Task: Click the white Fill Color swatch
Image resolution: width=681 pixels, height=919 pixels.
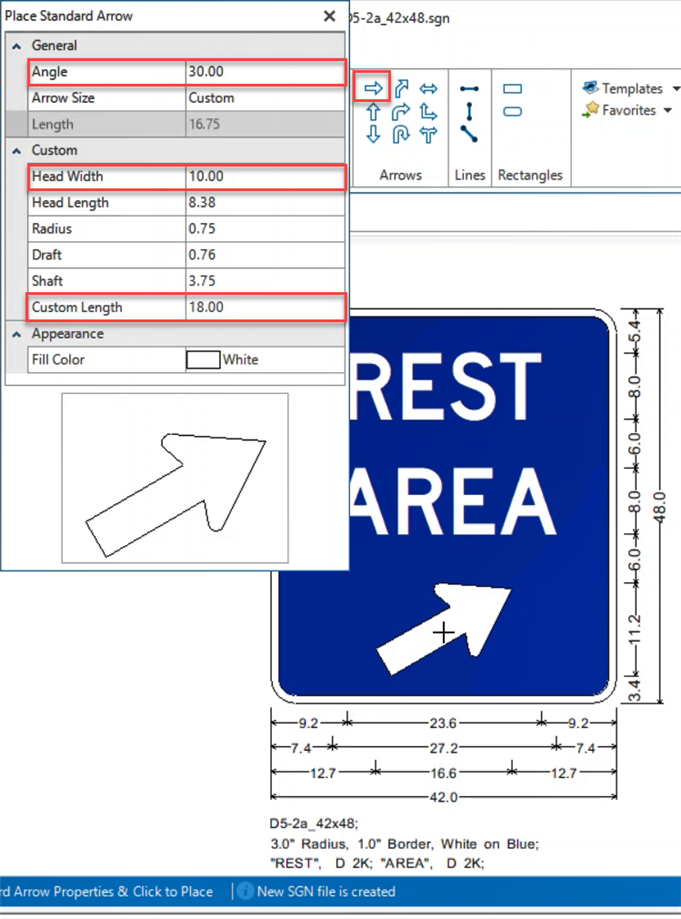Action: coord(203,360)
